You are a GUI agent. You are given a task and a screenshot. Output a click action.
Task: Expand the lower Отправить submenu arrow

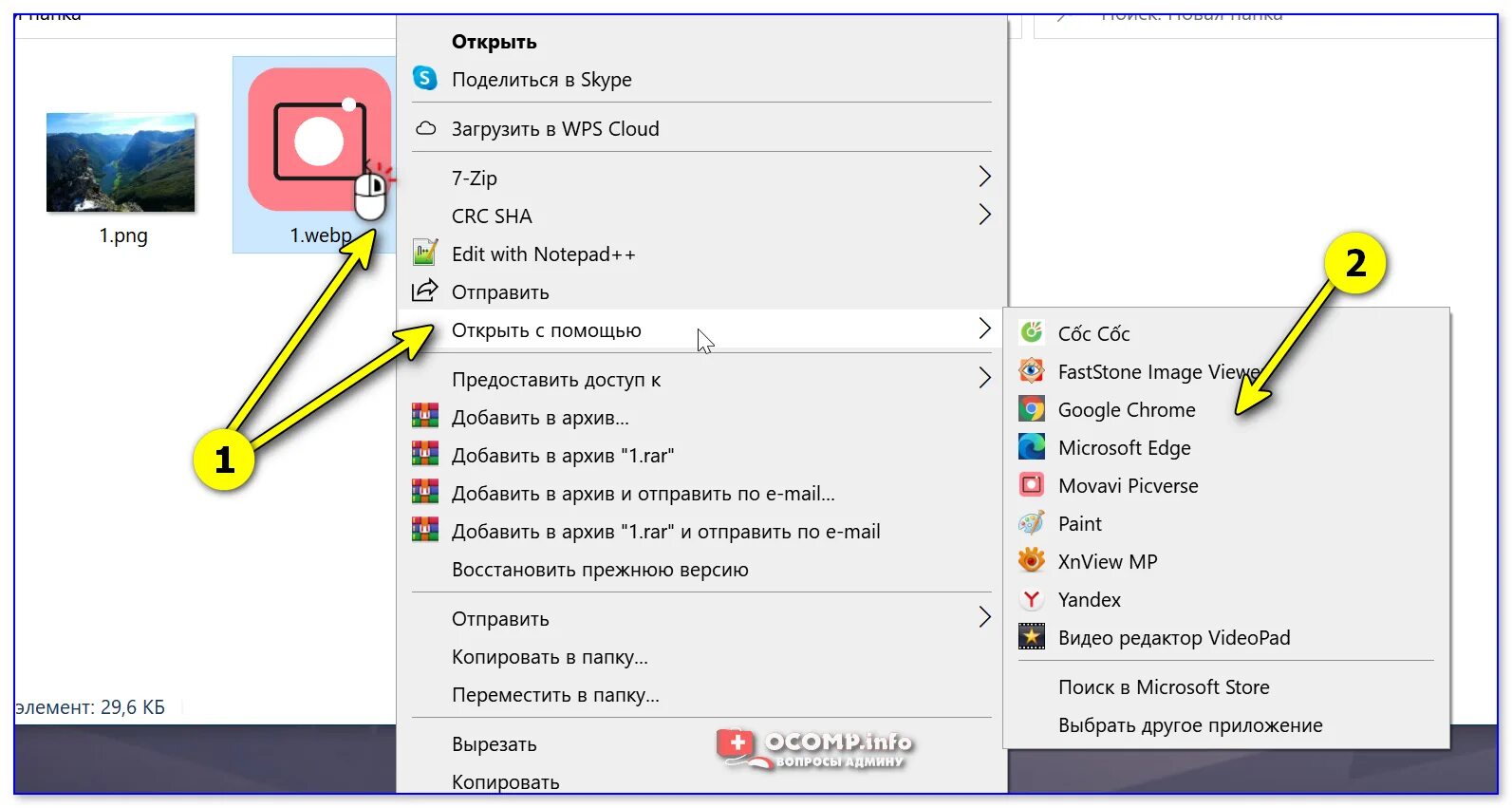(x=984, y=617)
